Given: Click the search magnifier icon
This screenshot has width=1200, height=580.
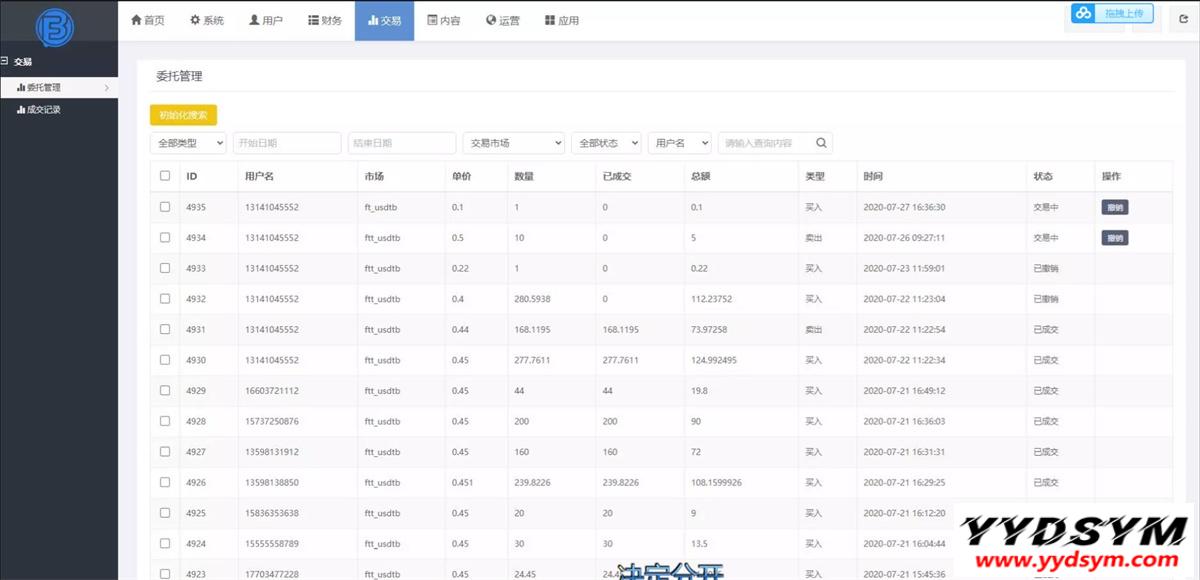Looking at the screenshot, I should [x=821, y=143].
